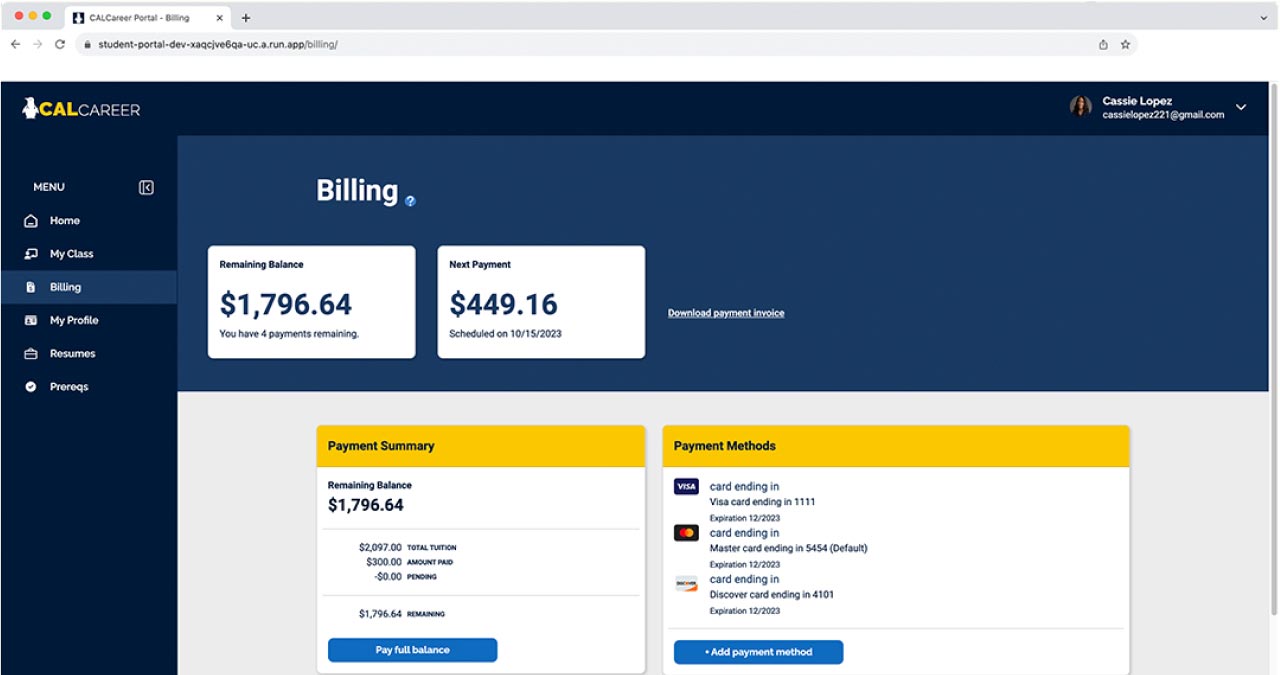This screenshot has width=1280, height=675.
Task: Select the Home icon in sidebar
Action: click(x=30, y=220)
